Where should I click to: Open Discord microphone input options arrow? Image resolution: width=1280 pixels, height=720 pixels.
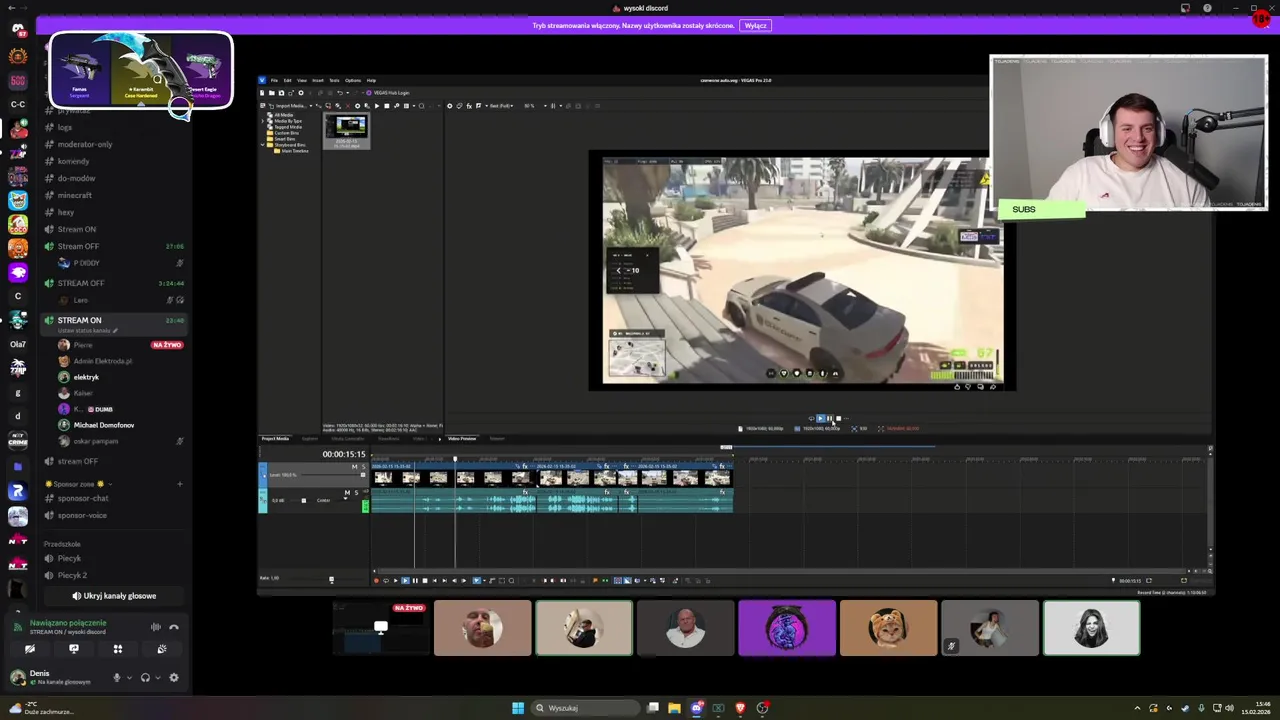(x=129, y=677)
